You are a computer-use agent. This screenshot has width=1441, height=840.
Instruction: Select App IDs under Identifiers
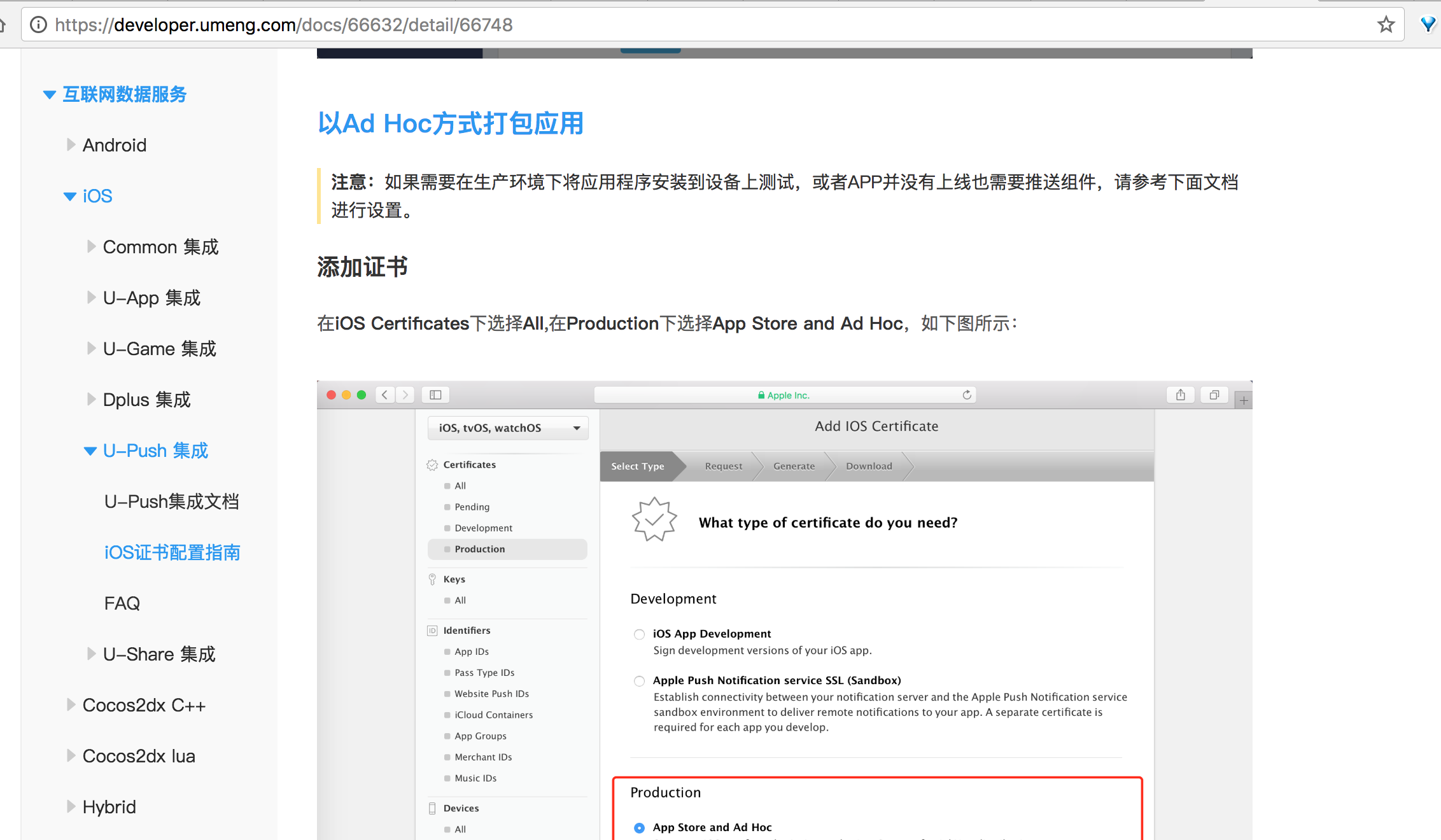(x=472, y=652)
